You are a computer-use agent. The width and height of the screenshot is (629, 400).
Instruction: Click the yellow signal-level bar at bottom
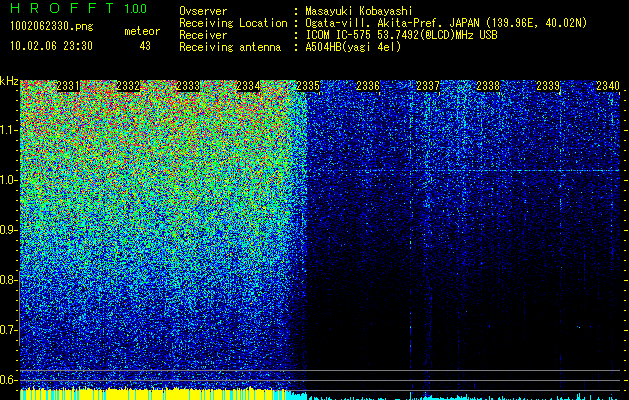(153, 394)
